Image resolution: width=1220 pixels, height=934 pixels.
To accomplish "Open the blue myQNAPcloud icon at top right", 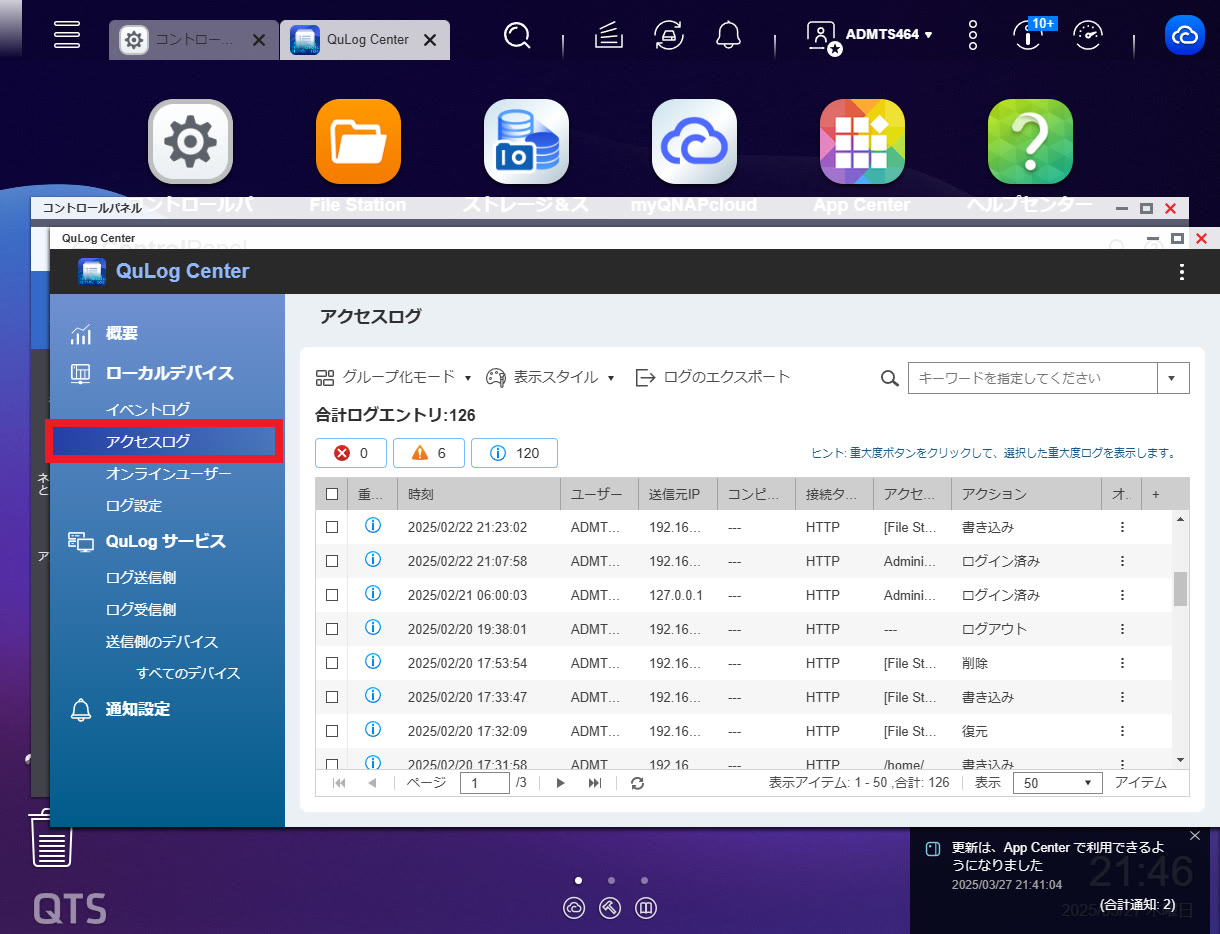I will pos(1185,36).
